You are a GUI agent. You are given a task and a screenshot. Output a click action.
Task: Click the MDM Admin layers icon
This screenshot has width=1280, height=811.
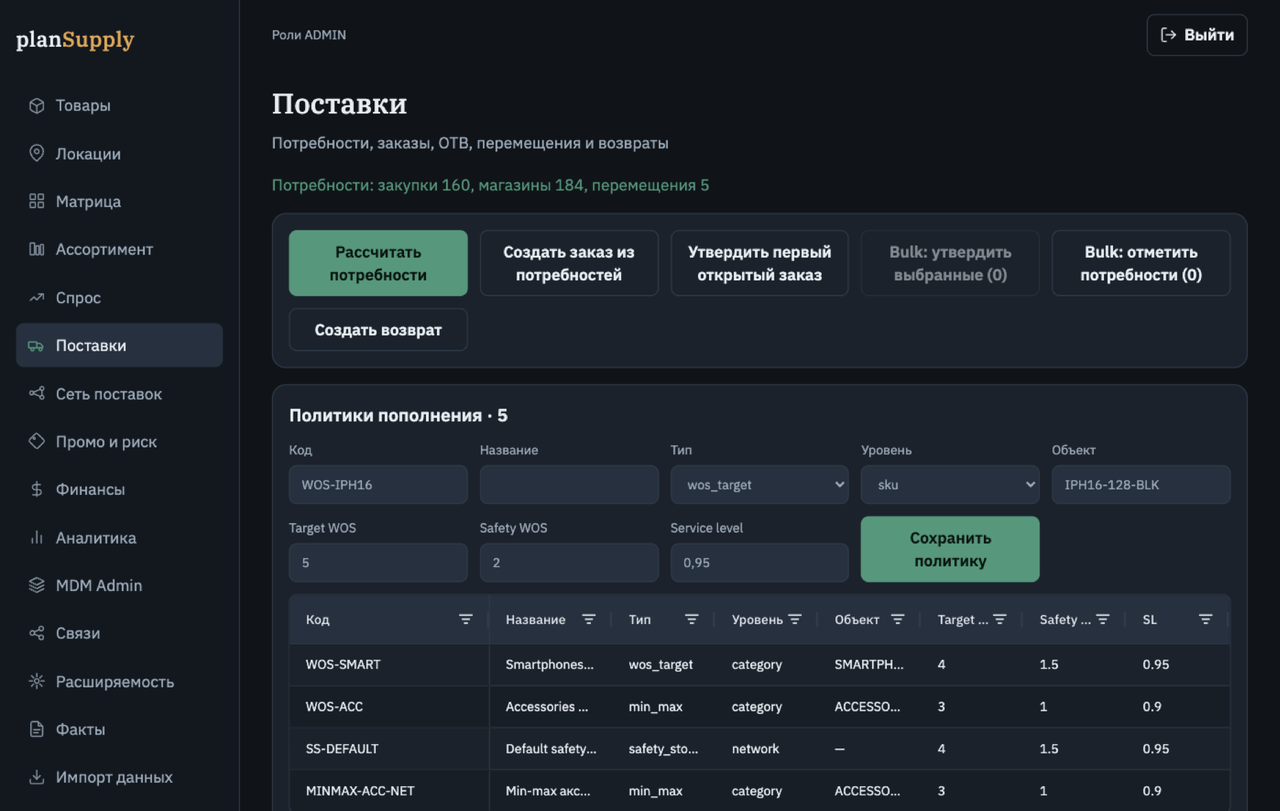(37, 585)
